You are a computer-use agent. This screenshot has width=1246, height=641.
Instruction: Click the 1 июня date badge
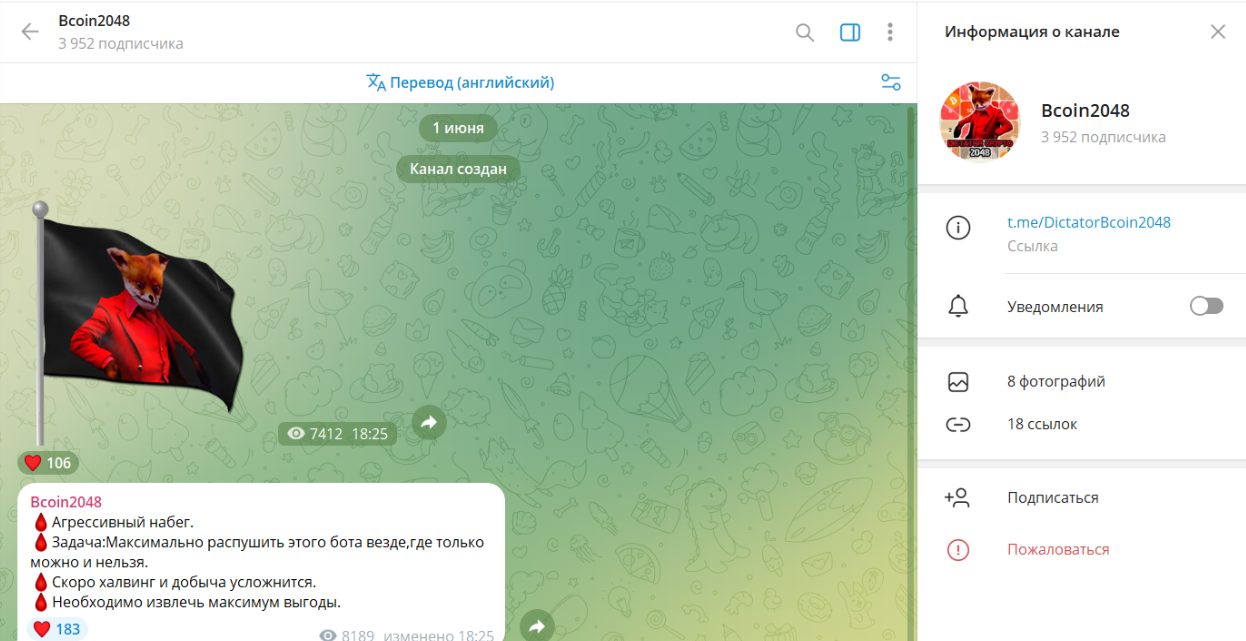458,127
